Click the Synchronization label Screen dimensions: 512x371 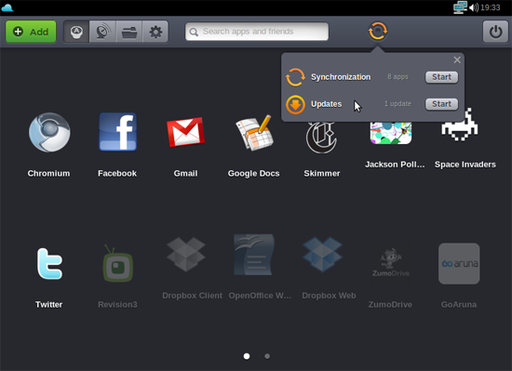pos(341,77)
